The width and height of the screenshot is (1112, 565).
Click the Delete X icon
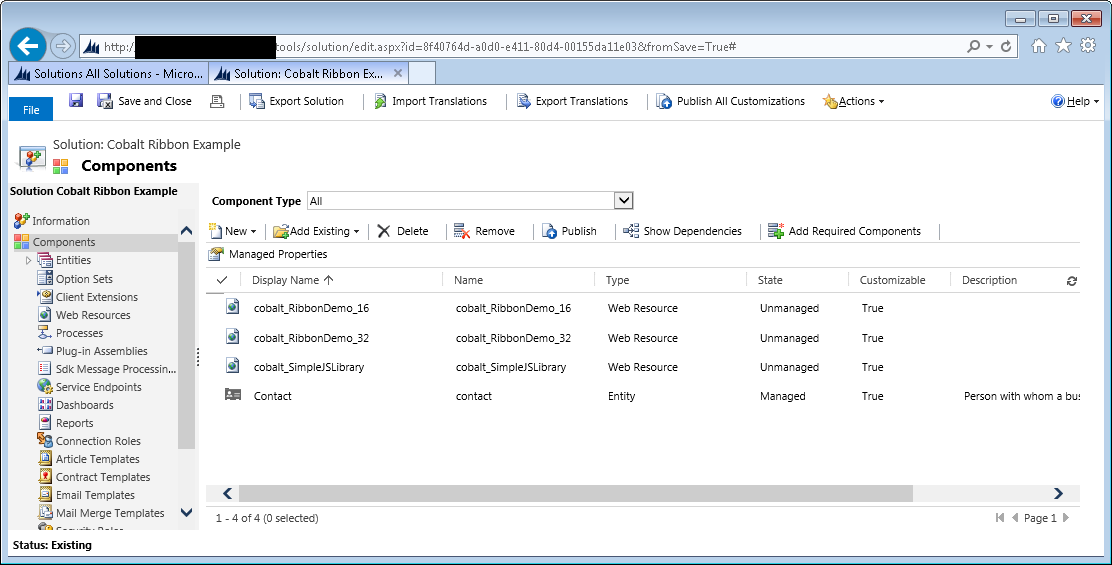tap(384, 231)
